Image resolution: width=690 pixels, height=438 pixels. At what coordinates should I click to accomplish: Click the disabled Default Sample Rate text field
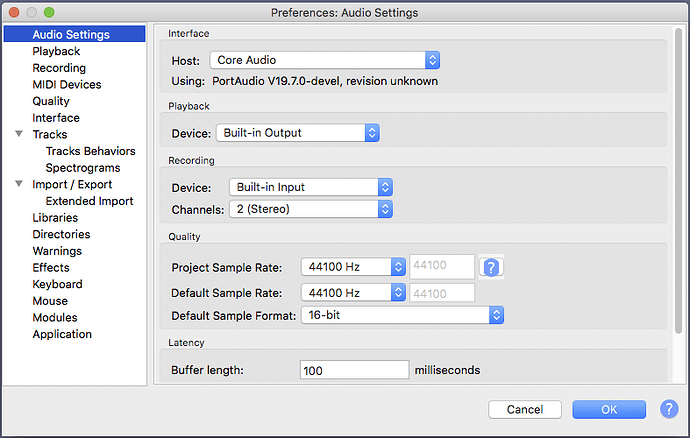[x=442, y=293]
